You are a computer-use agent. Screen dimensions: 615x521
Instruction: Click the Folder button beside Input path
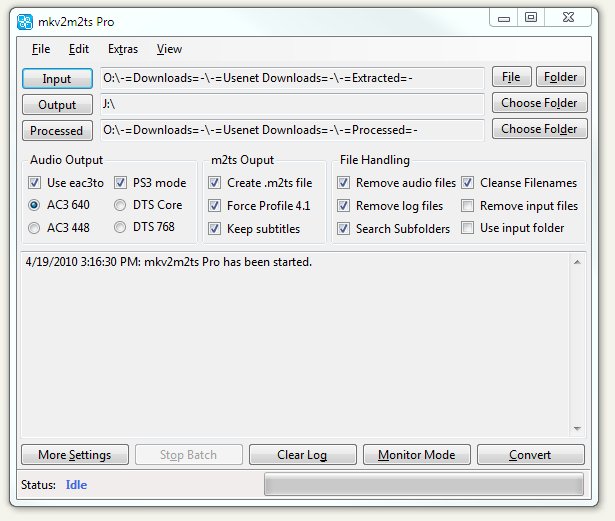tap(560, 77)
